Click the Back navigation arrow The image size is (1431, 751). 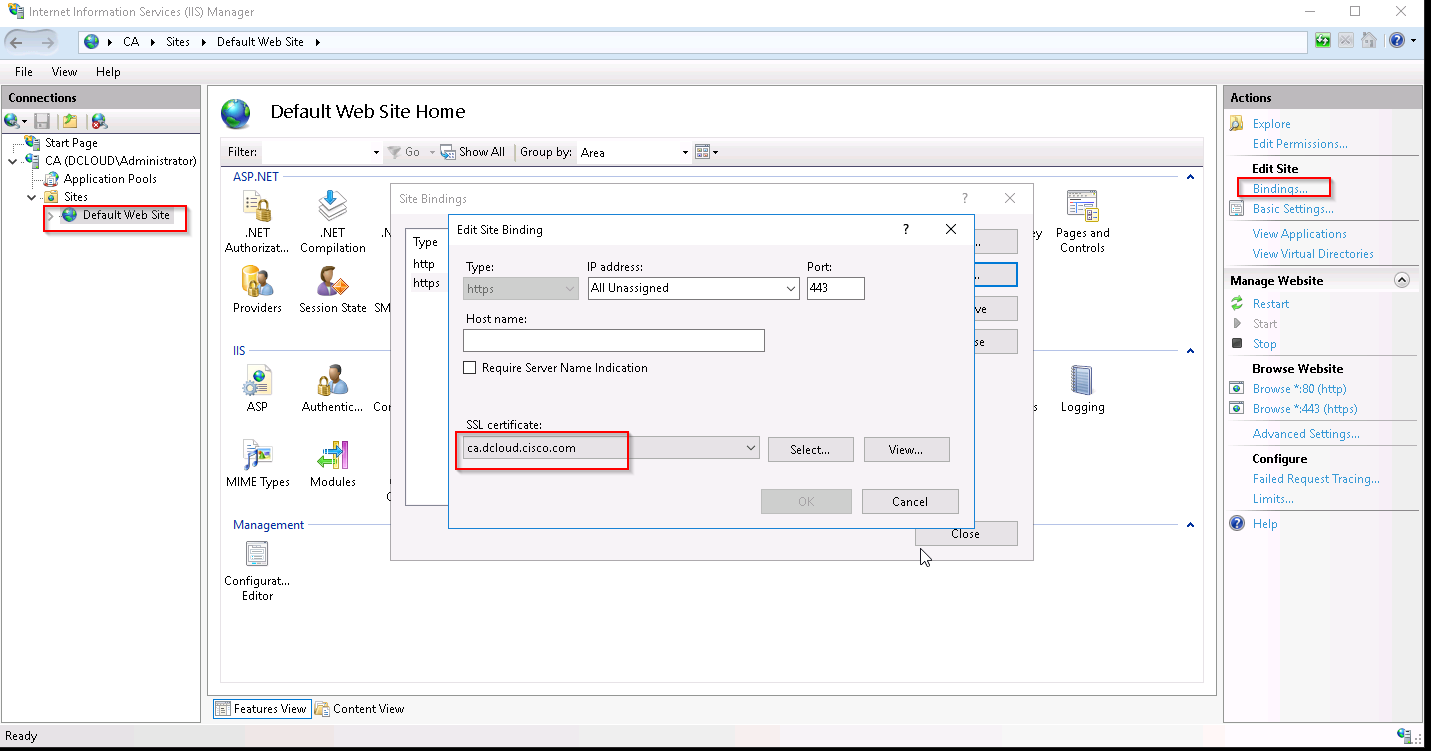pyautogui.click(x=17, y=42)
